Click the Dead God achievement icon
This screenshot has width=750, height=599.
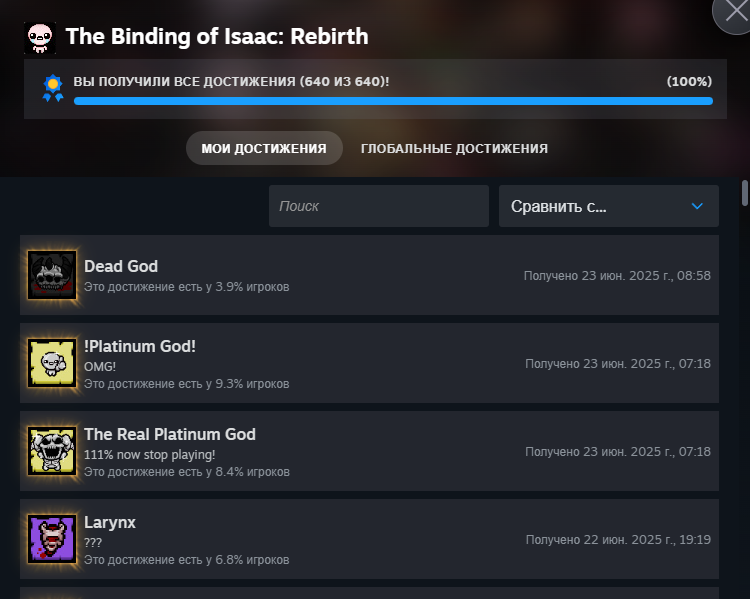[52, 275]
